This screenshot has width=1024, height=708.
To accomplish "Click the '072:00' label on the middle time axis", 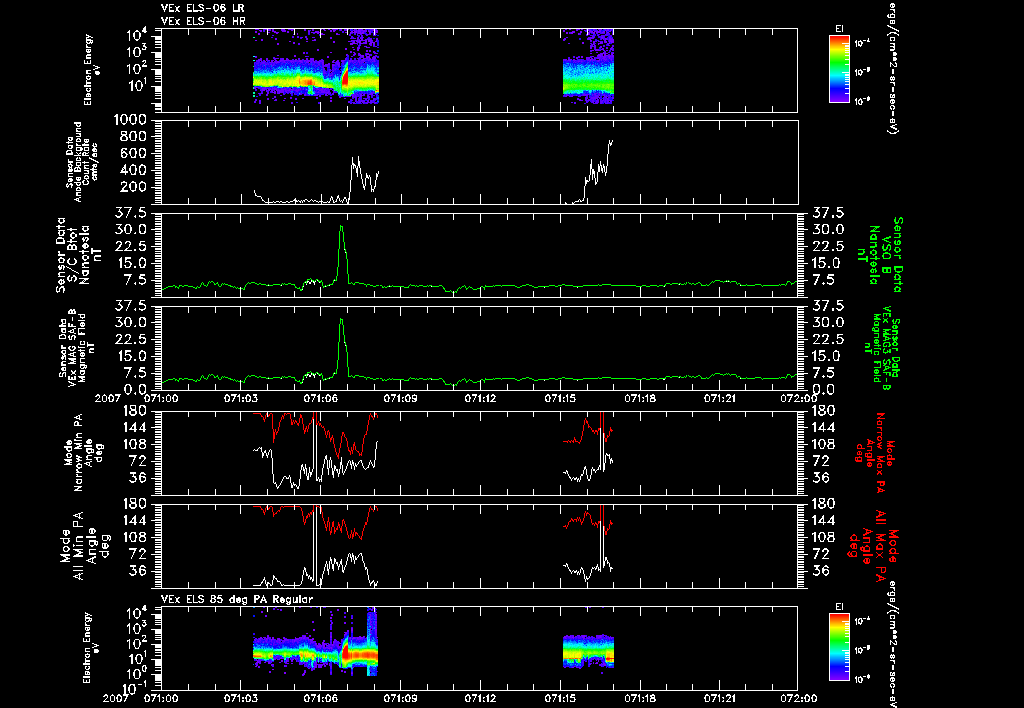I will click(x=800, y=398).
